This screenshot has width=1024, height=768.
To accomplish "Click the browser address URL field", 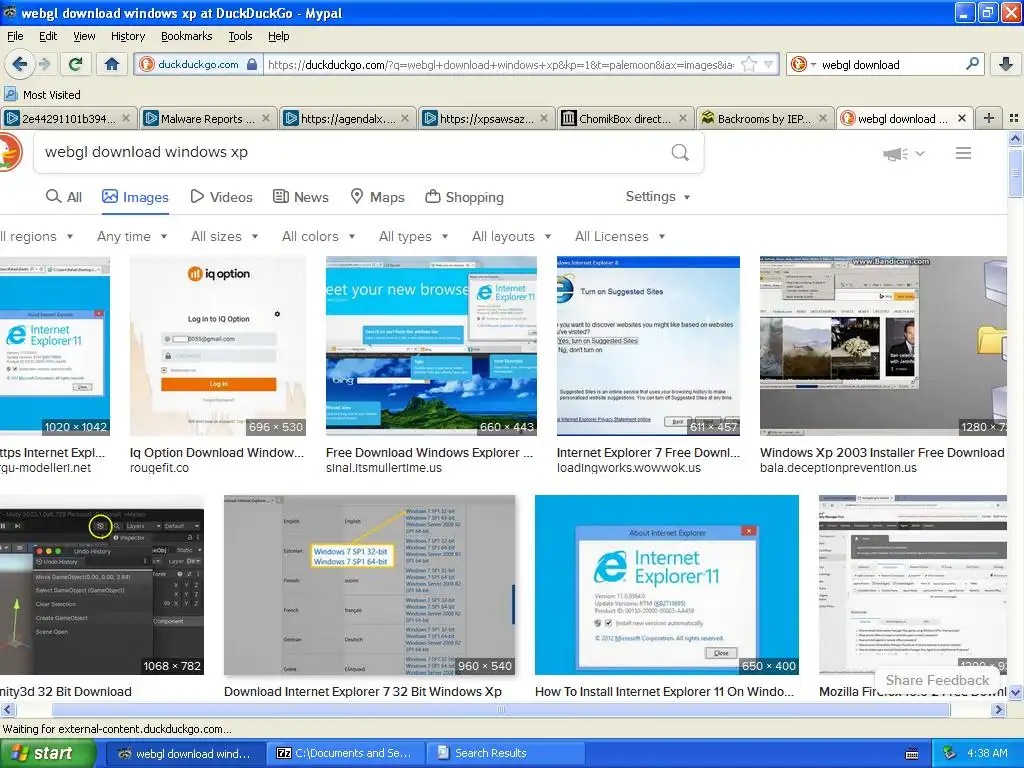I will pyautogui.click(x=500, y=65).
